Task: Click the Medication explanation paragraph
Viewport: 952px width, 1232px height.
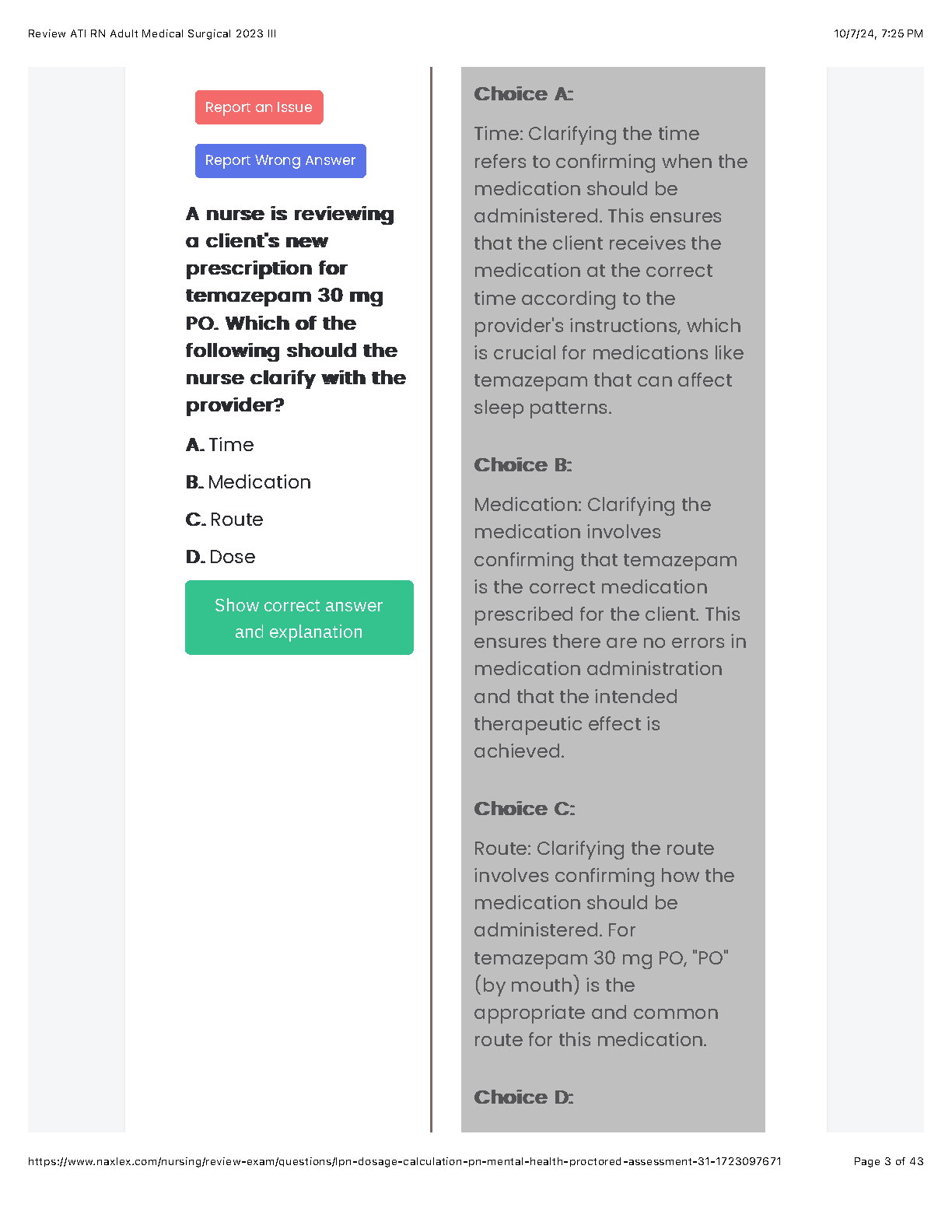Action: [611, 628]
